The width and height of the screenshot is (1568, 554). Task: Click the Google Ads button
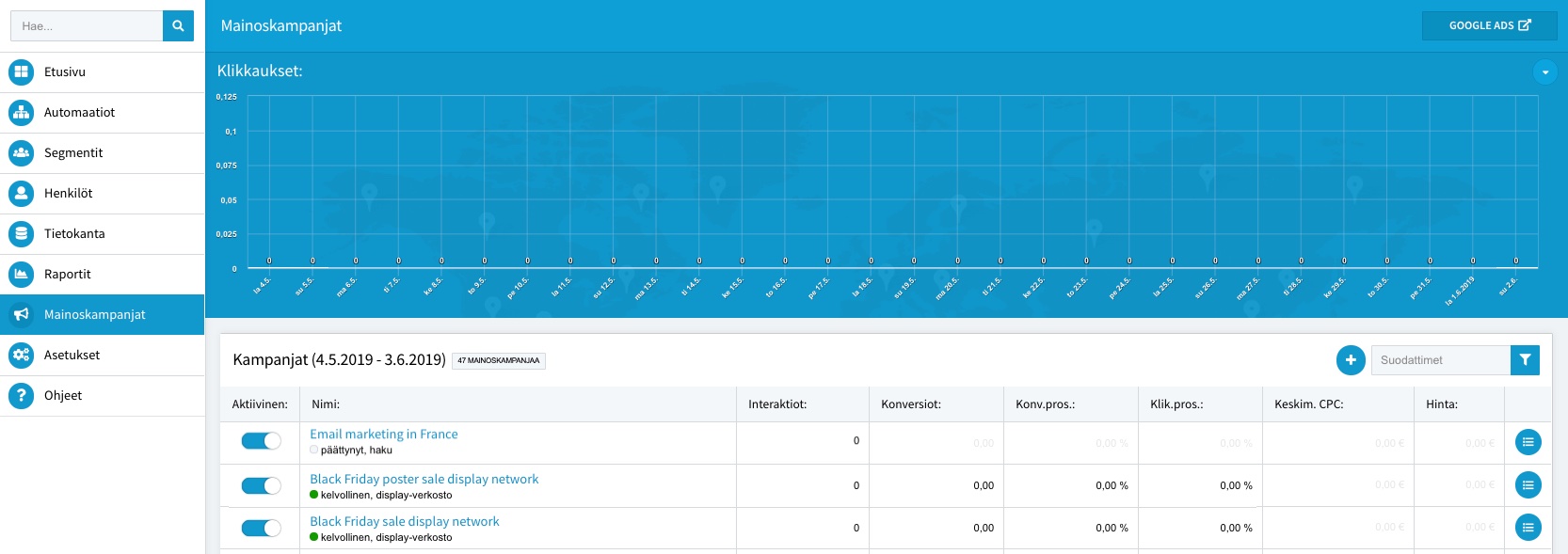click(x=1489, y=25)
